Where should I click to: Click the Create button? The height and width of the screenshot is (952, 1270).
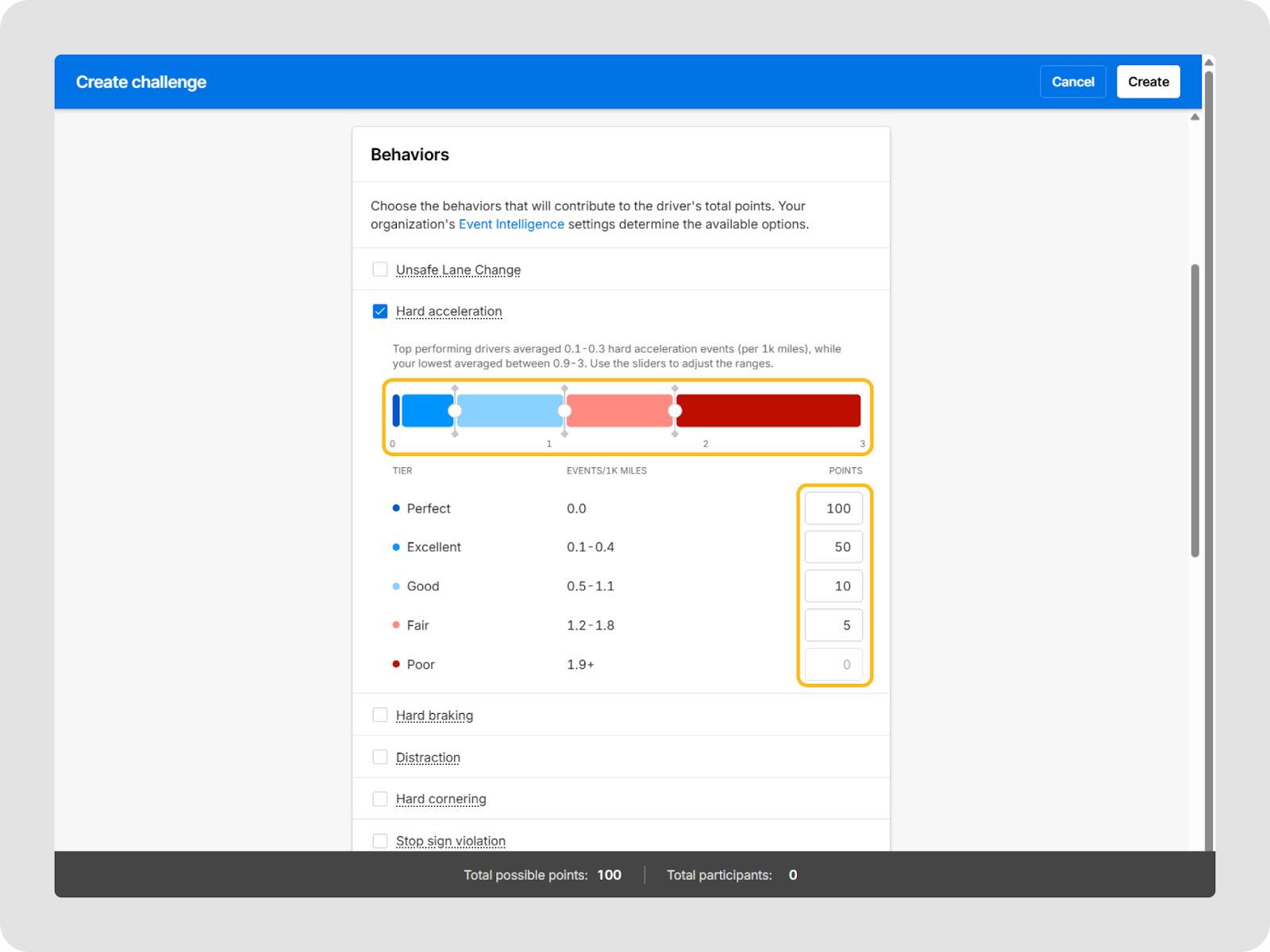(1148, 82)
